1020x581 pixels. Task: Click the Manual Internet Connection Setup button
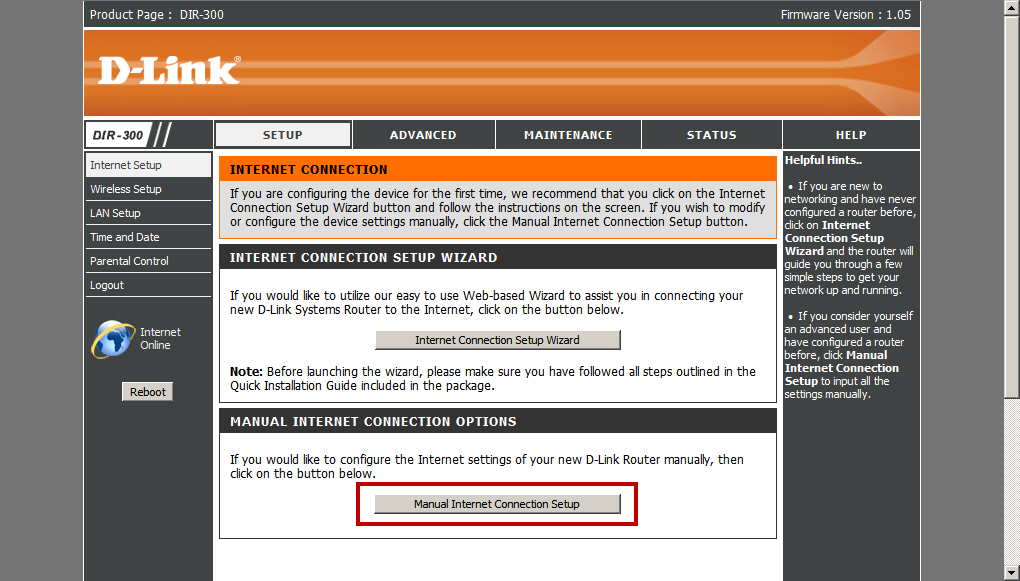[497, 504]
